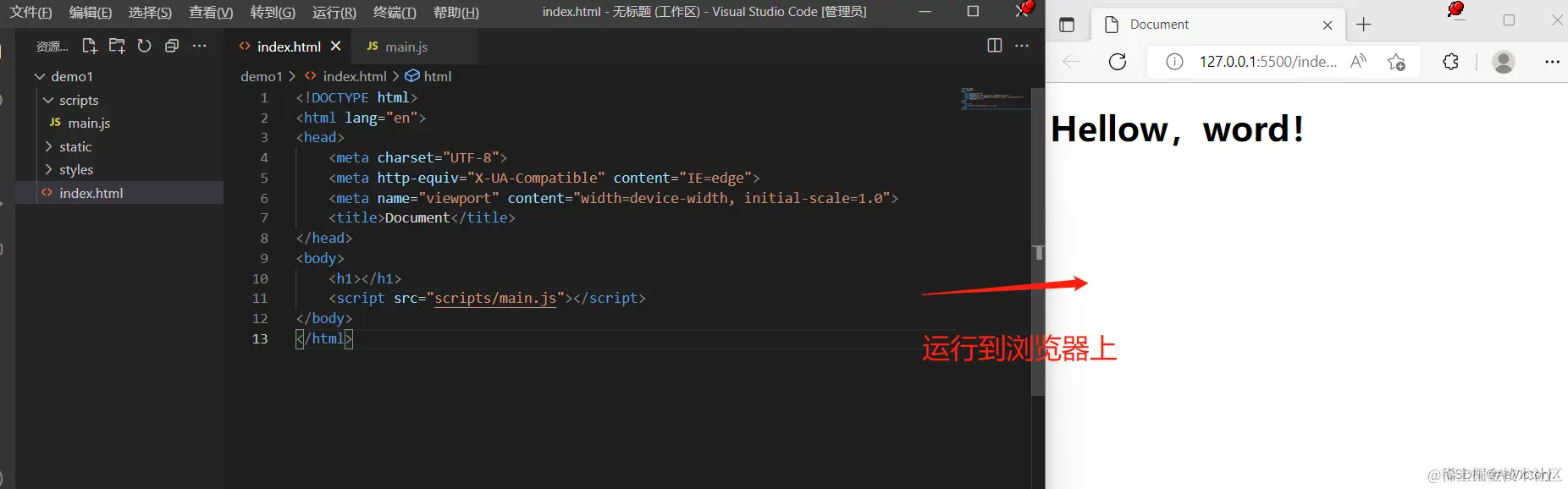Click the <!DOCTYPE html> line

[356, 97]
